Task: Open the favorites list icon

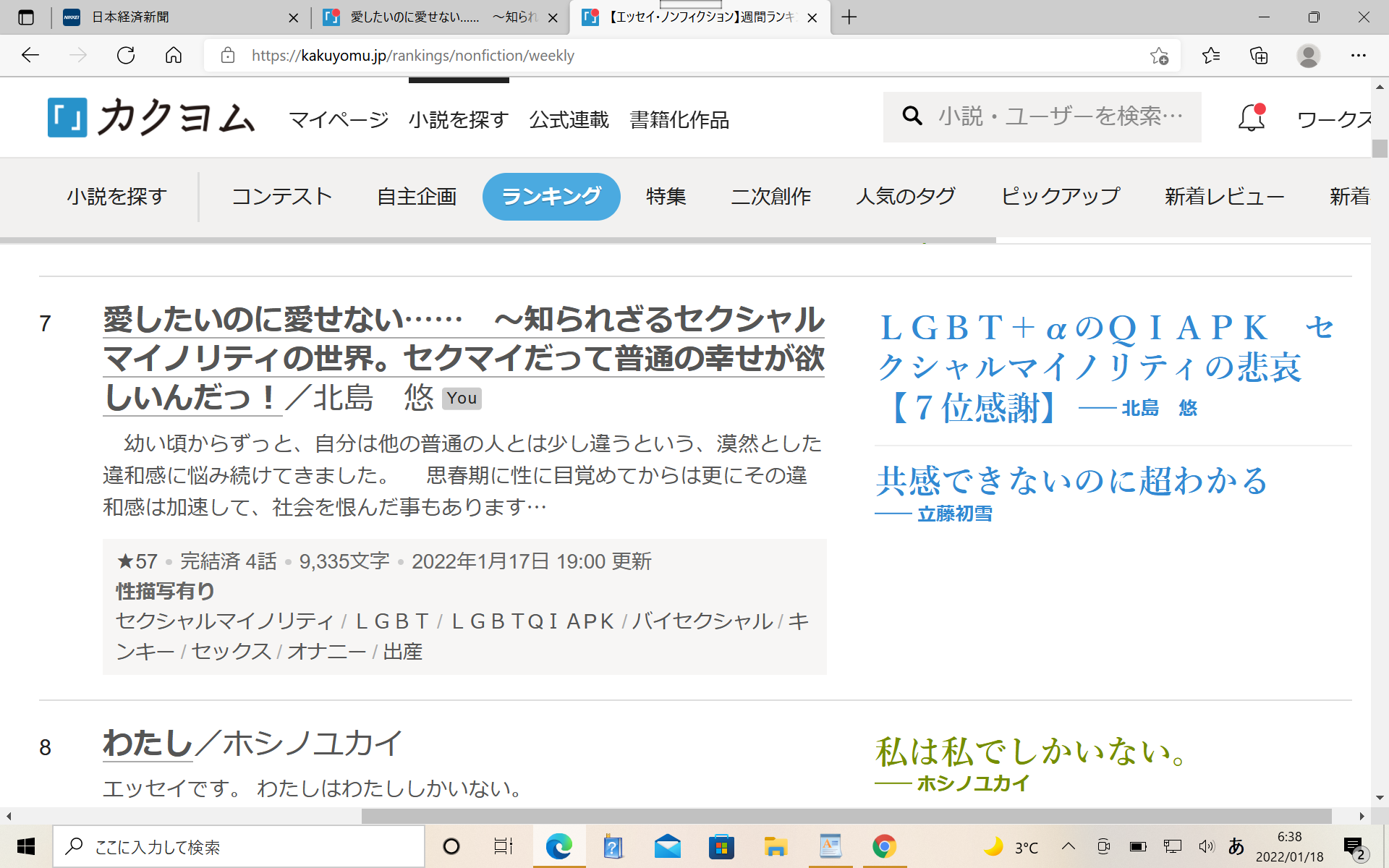Action: point(1211,55)
